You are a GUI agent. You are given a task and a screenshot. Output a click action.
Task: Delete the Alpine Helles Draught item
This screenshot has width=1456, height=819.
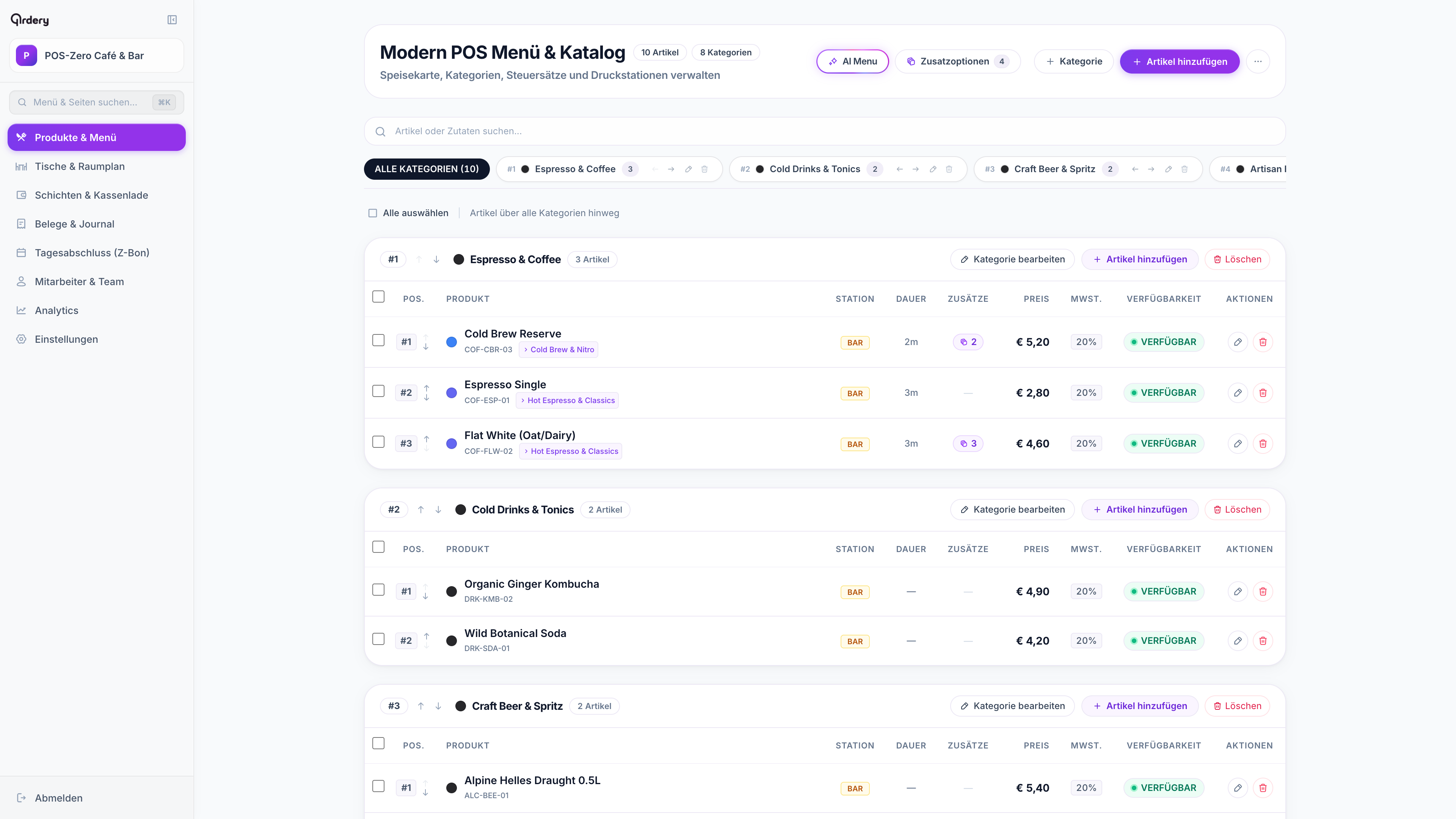point(1263,788)
